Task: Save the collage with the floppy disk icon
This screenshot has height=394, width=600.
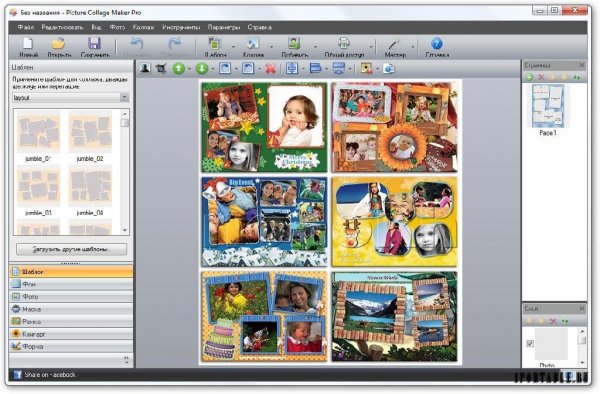Action: point(95,44)
